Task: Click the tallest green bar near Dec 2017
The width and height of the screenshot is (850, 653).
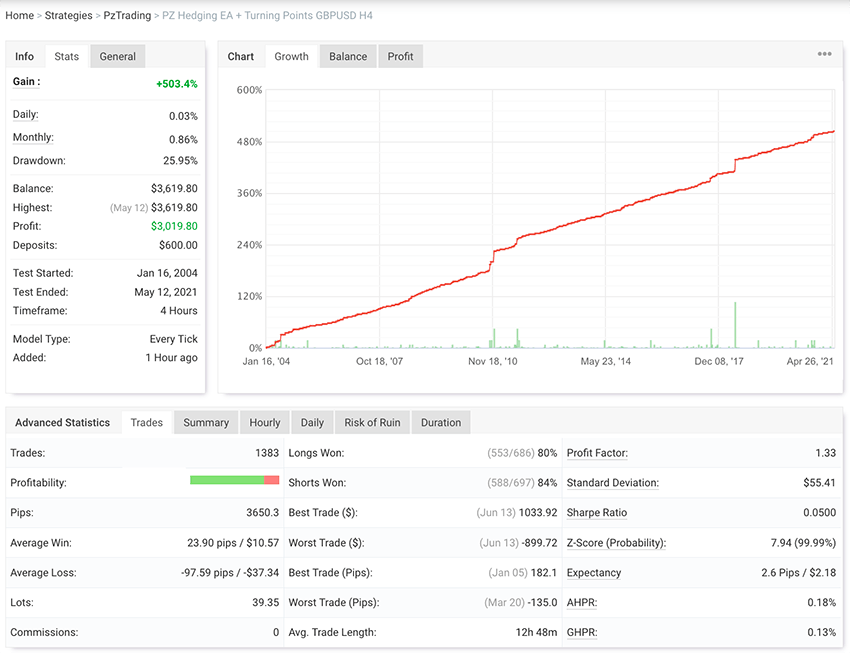Action: [735, 325]
